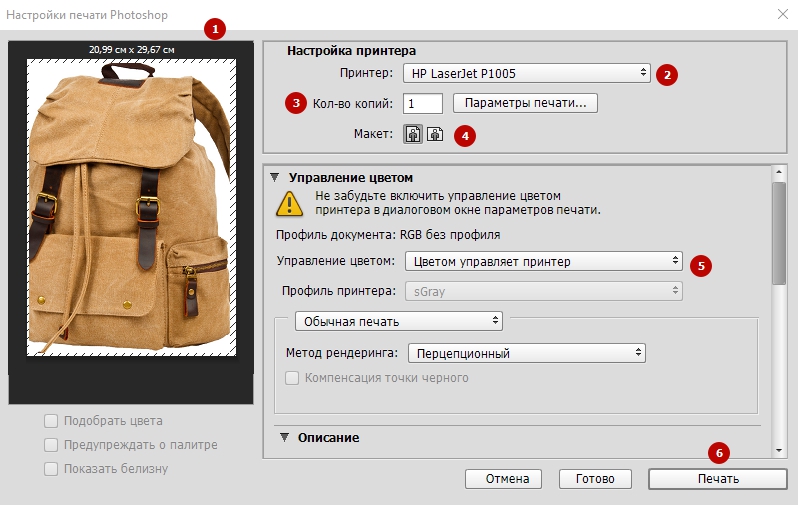Click the yellow warning triangle icon
Viewport: 798px width, 505px height.
(291, 205)
